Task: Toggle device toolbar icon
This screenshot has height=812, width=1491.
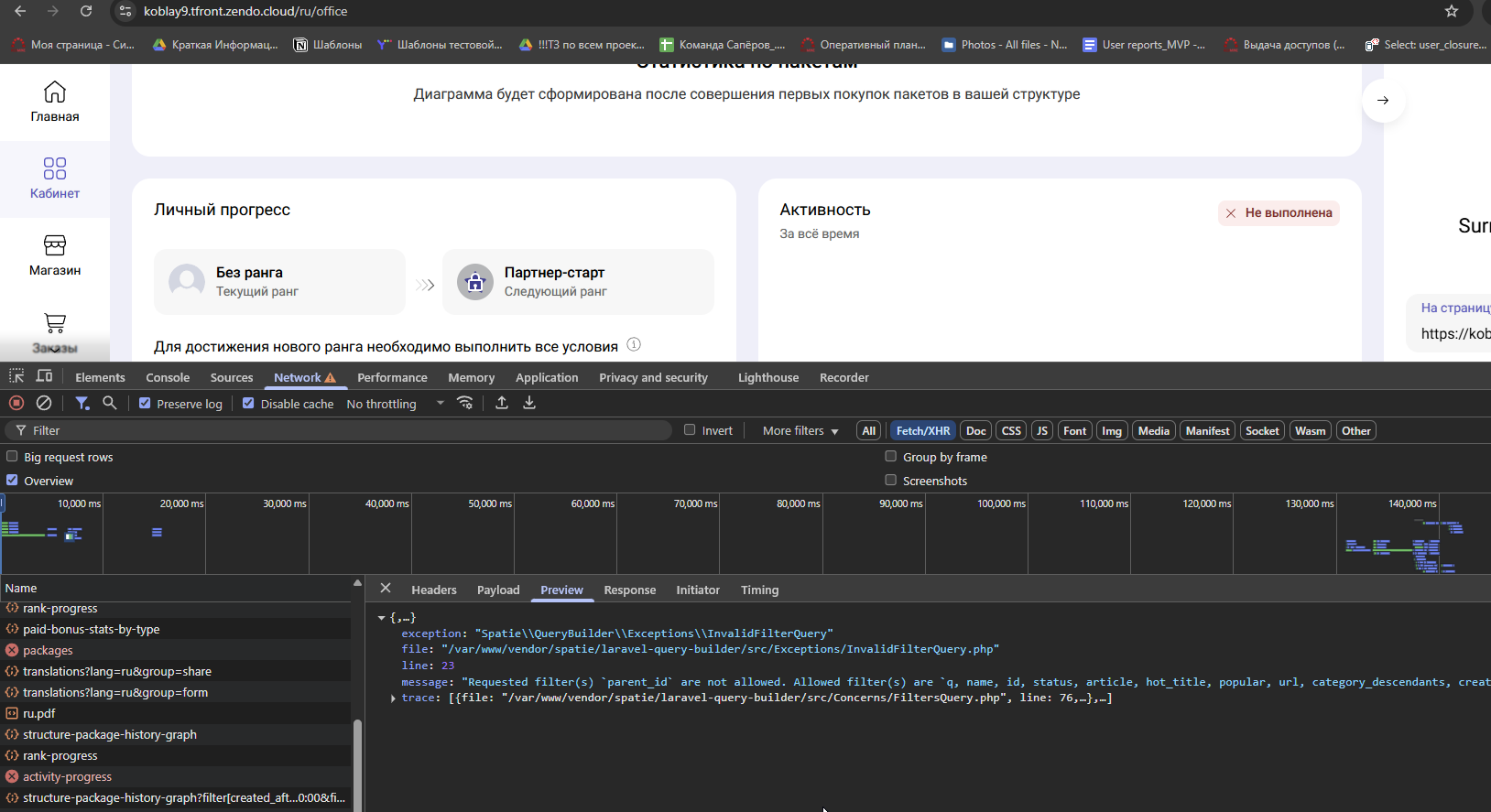Action: click(x=44, y=376)
